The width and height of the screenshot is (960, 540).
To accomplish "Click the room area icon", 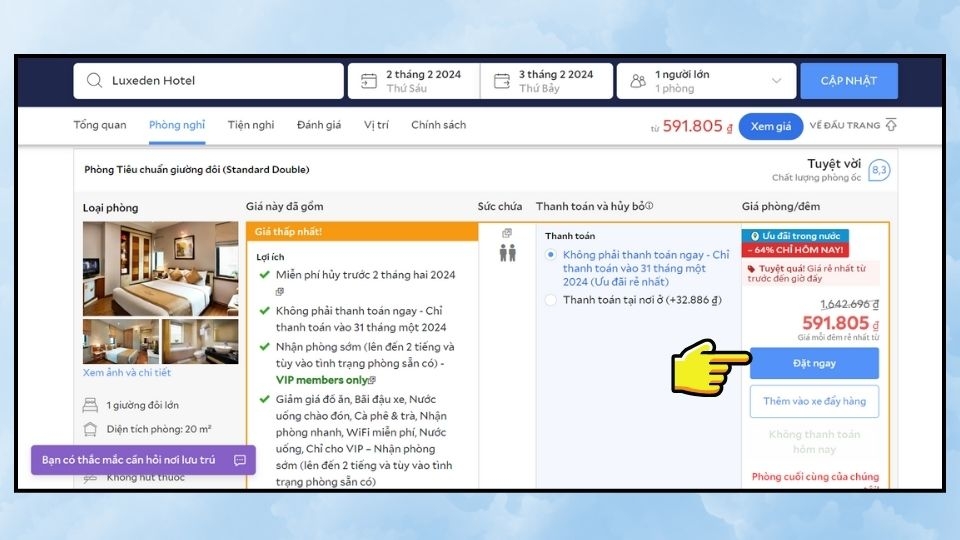I will click(90, 429).
